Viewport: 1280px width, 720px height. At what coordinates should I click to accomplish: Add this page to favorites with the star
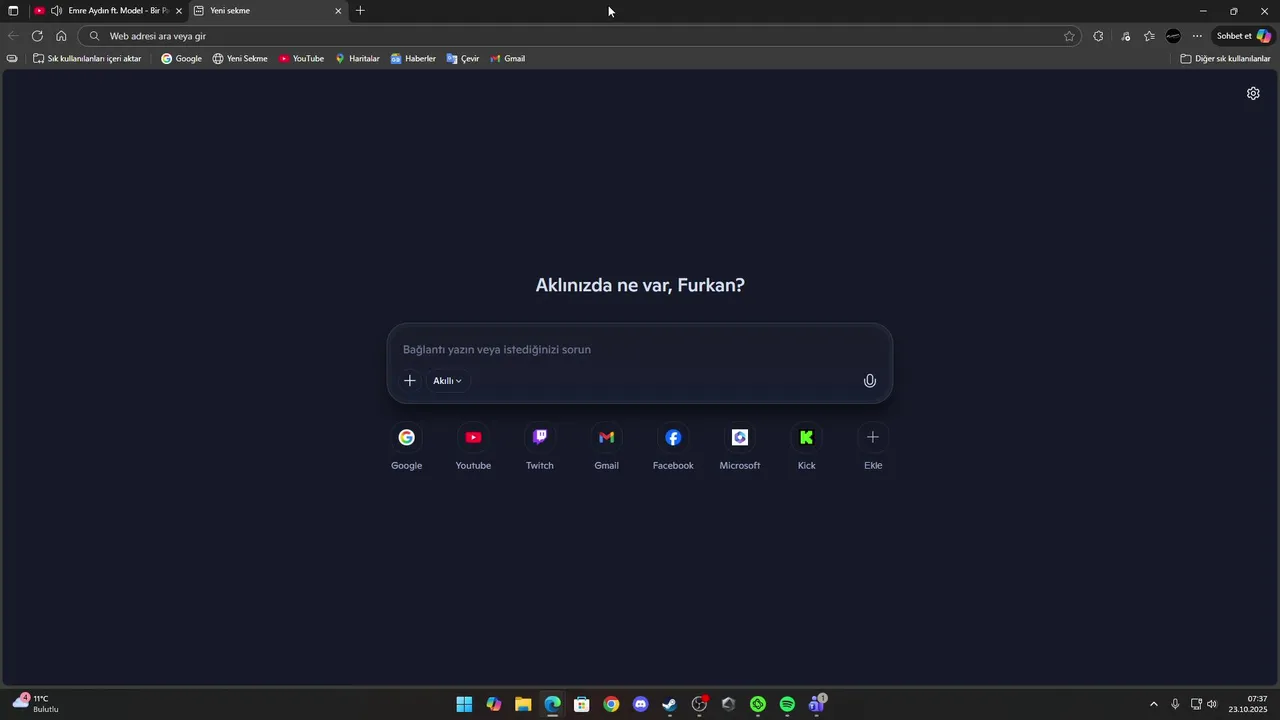coord(1069,36)
